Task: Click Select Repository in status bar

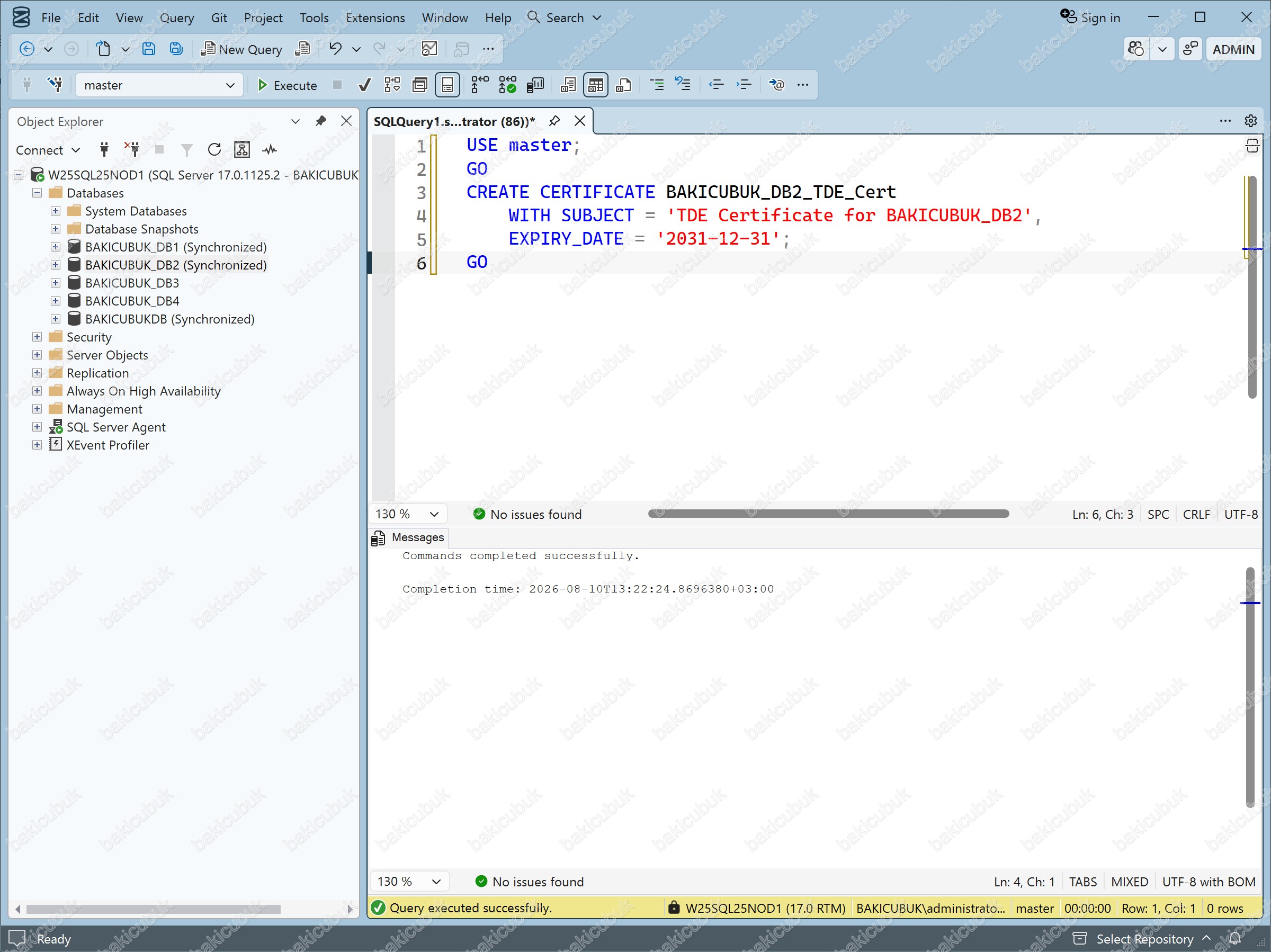Action: click(1144, 939)
